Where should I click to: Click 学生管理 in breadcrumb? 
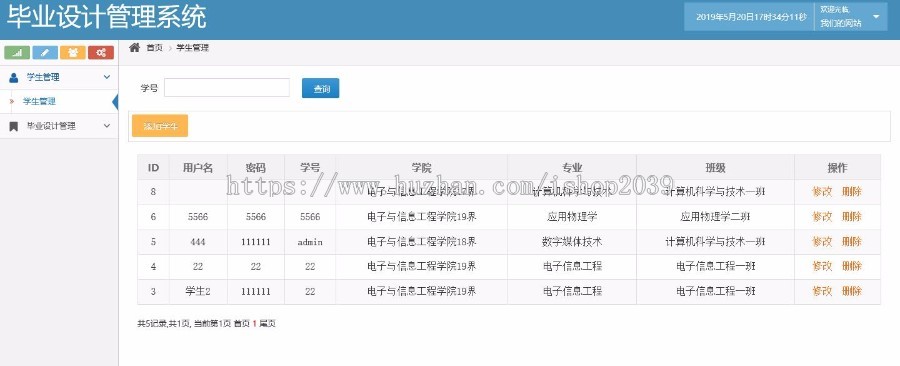click(x=192, y=48)
